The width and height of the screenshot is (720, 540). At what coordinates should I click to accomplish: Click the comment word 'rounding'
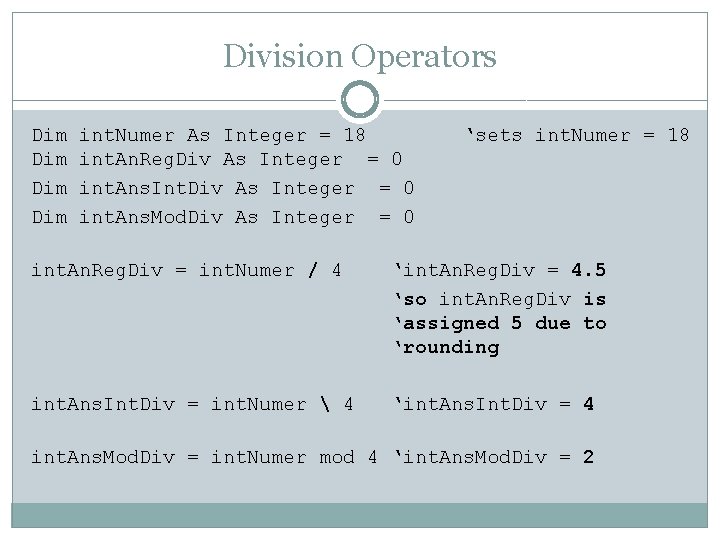click(447, 348)
